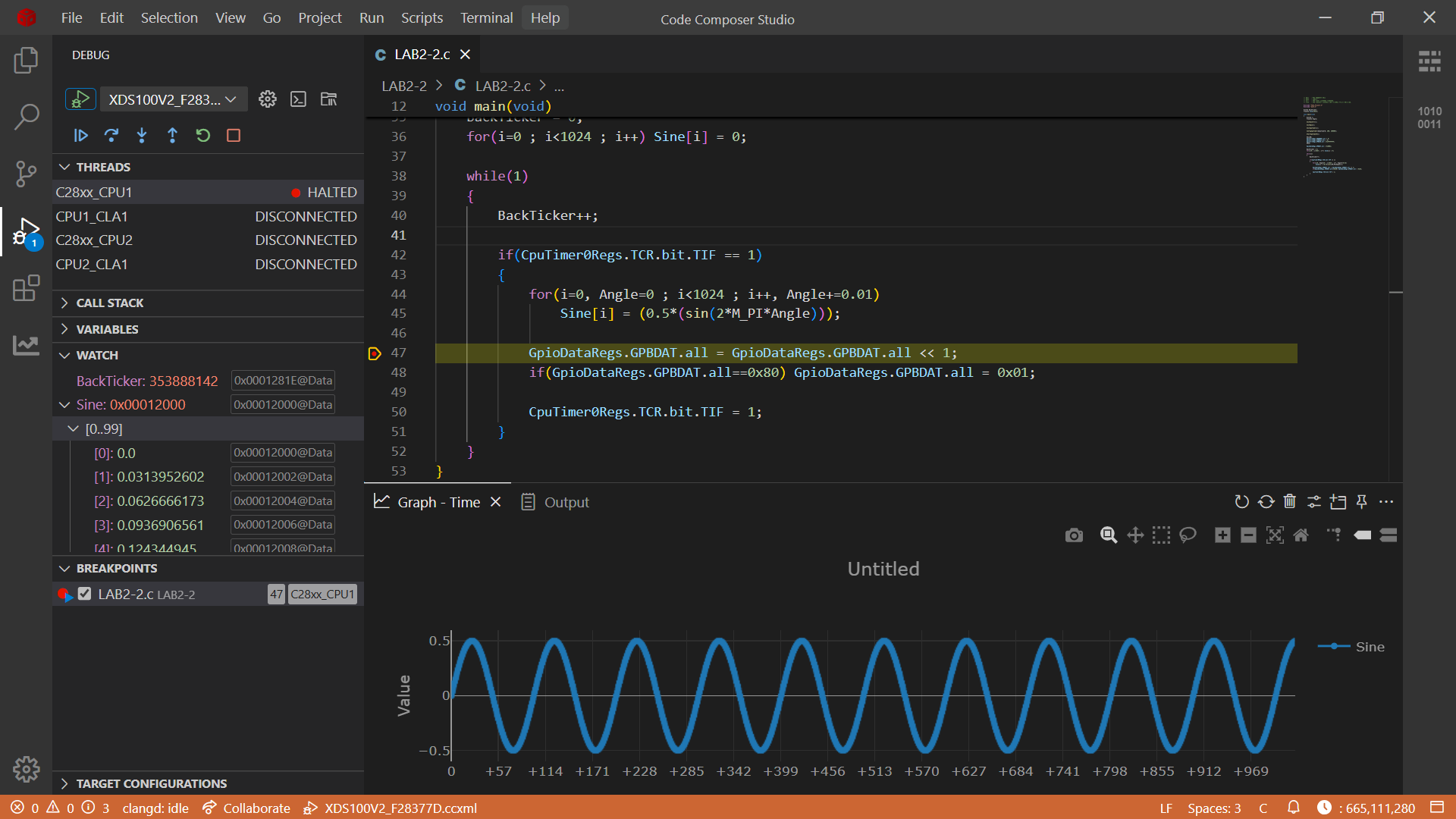Image resolution: width=1456 pixels, height=819 pixels.
Task: Click the Step Over debug icon
Action: (111, 136)
